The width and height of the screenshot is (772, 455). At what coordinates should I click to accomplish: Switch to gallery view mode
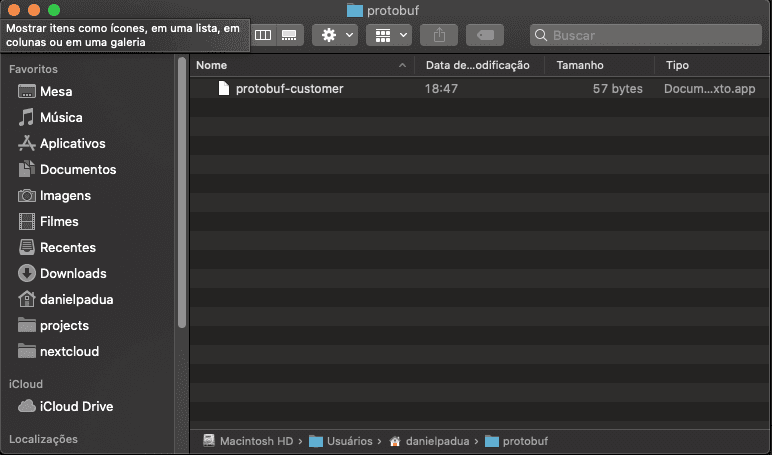(289, 35)
